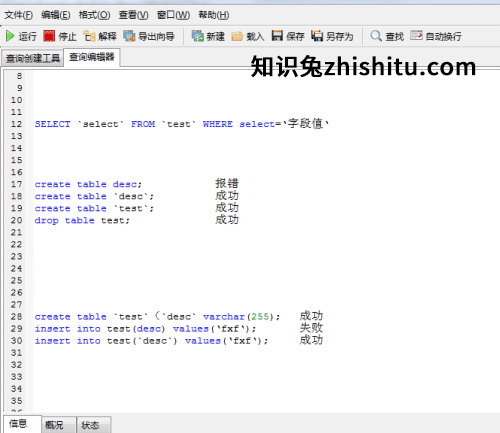Open the Info tab (信息)
The width and height of the screenshot is (500, 433).
(x=22, y=424)
